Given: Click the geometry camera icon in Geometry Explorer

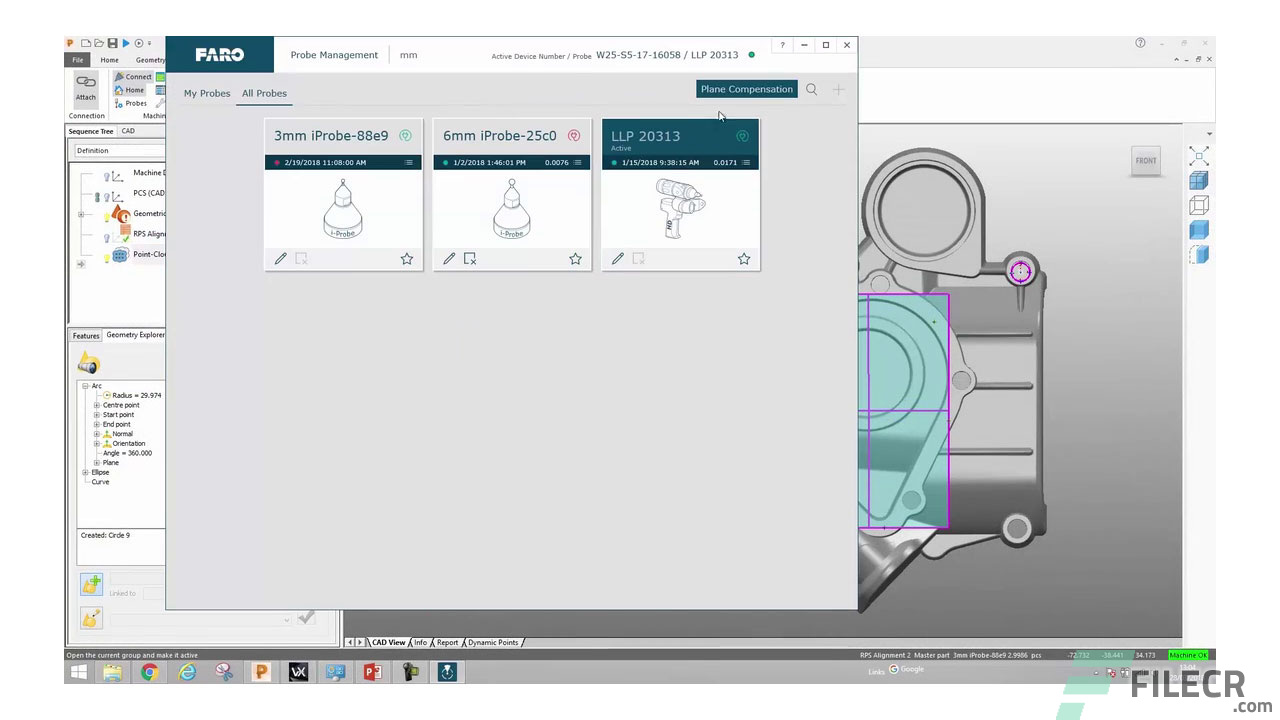Looking at the screenshot, I should pos(89,364).
